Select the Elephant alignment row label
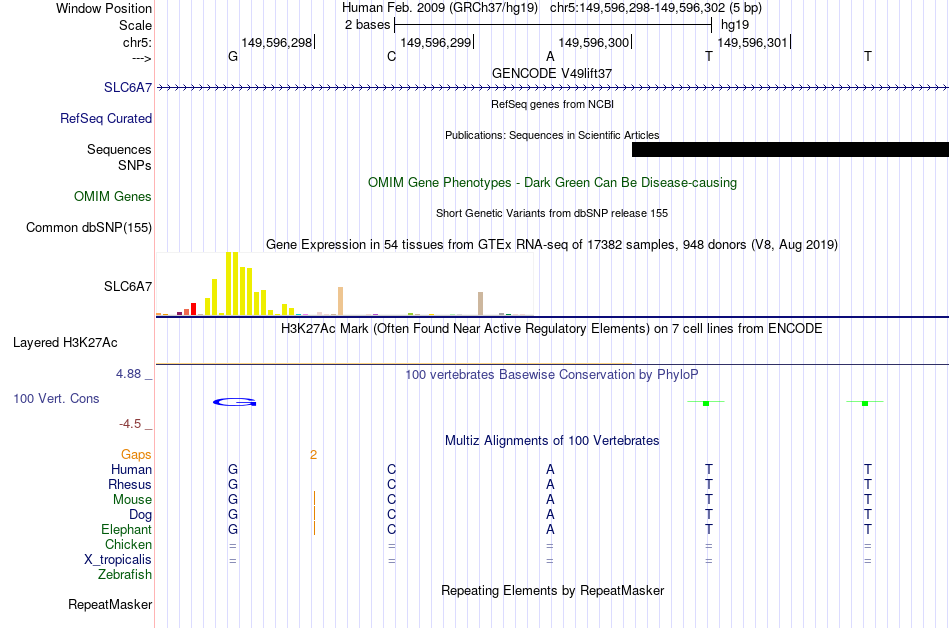 (x=126, y=529)
